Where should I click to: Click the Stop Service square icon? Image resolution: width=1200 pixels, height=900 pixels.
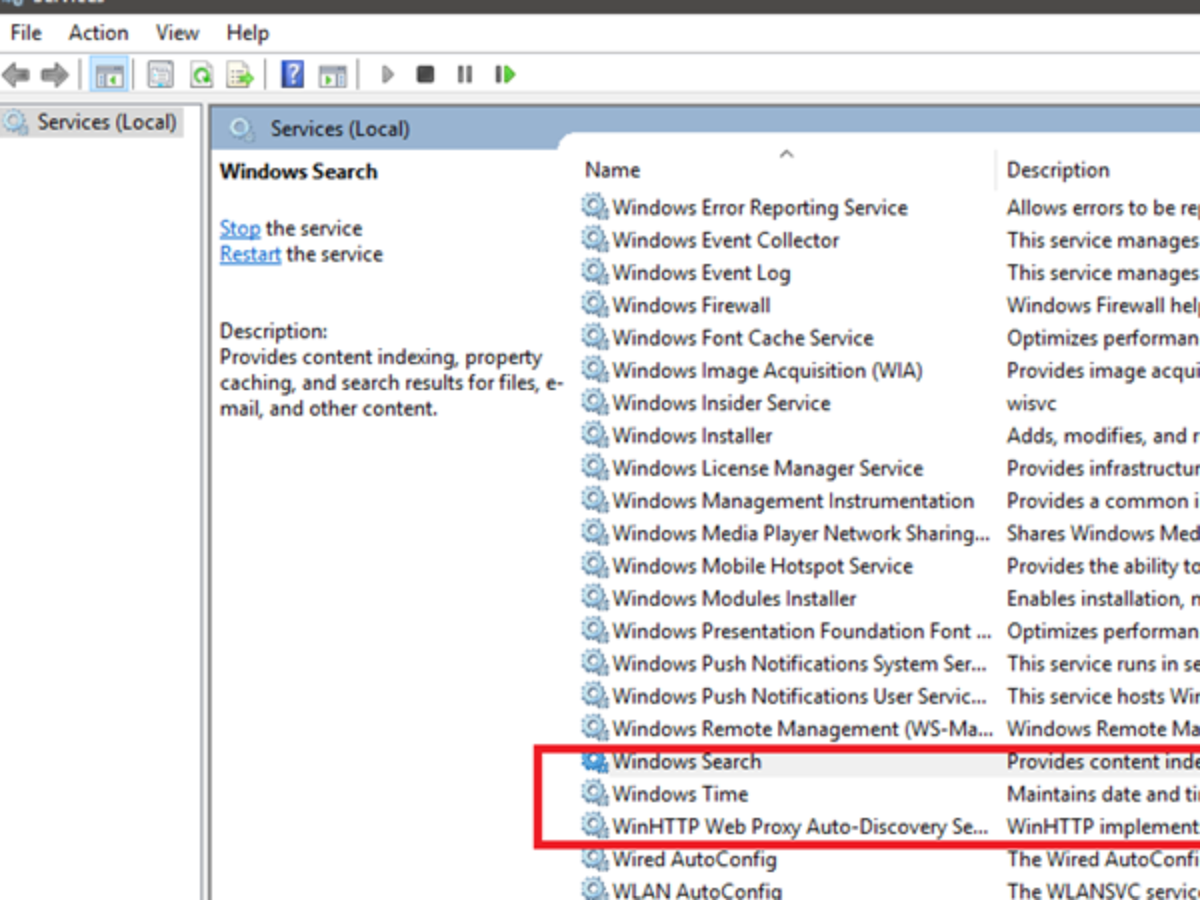426,74
